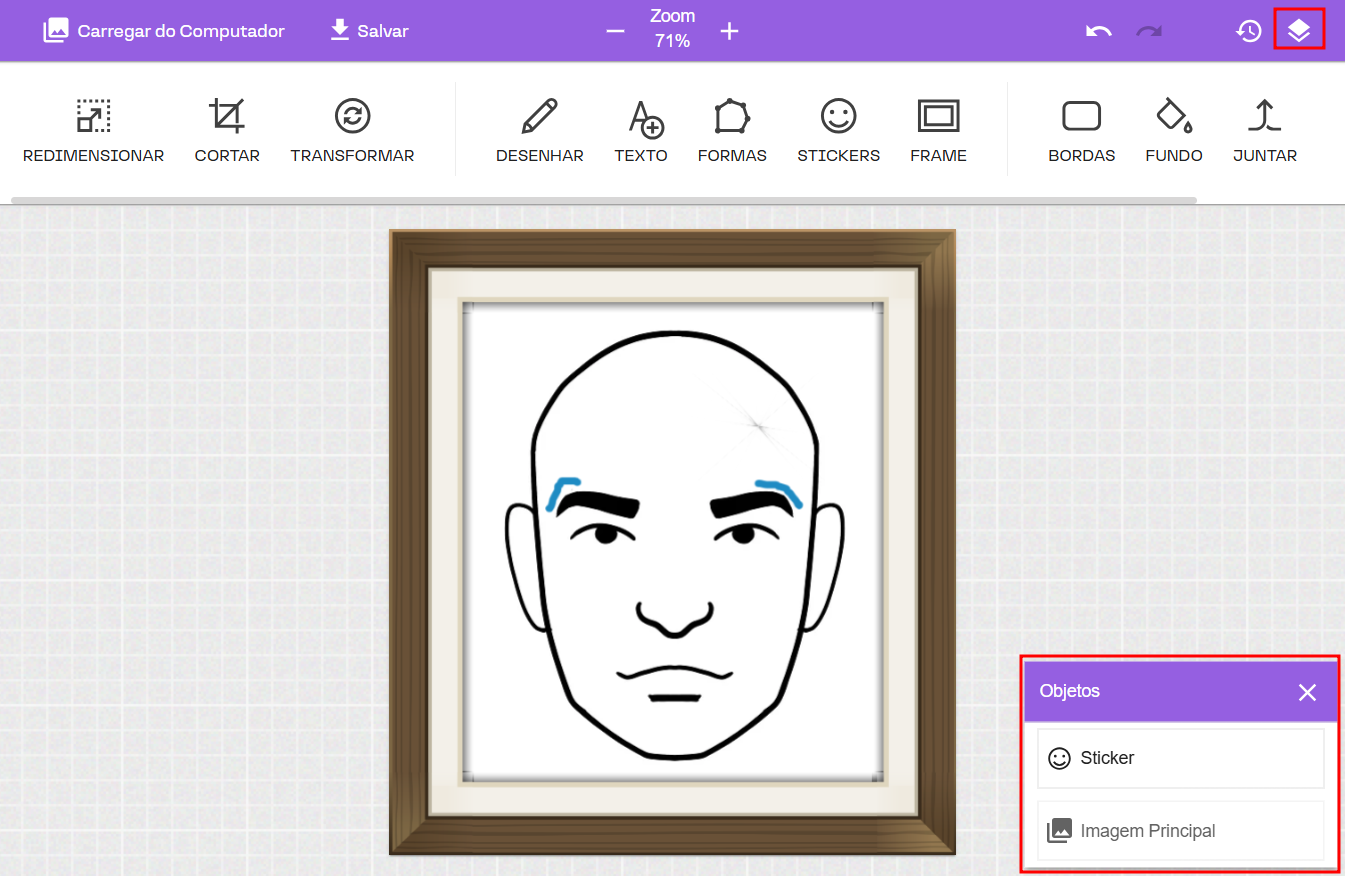The height and width of the screenshot is (876, 1345).
Task: Select the Desenhar pencil tool
Action: [x=539, y=130]
